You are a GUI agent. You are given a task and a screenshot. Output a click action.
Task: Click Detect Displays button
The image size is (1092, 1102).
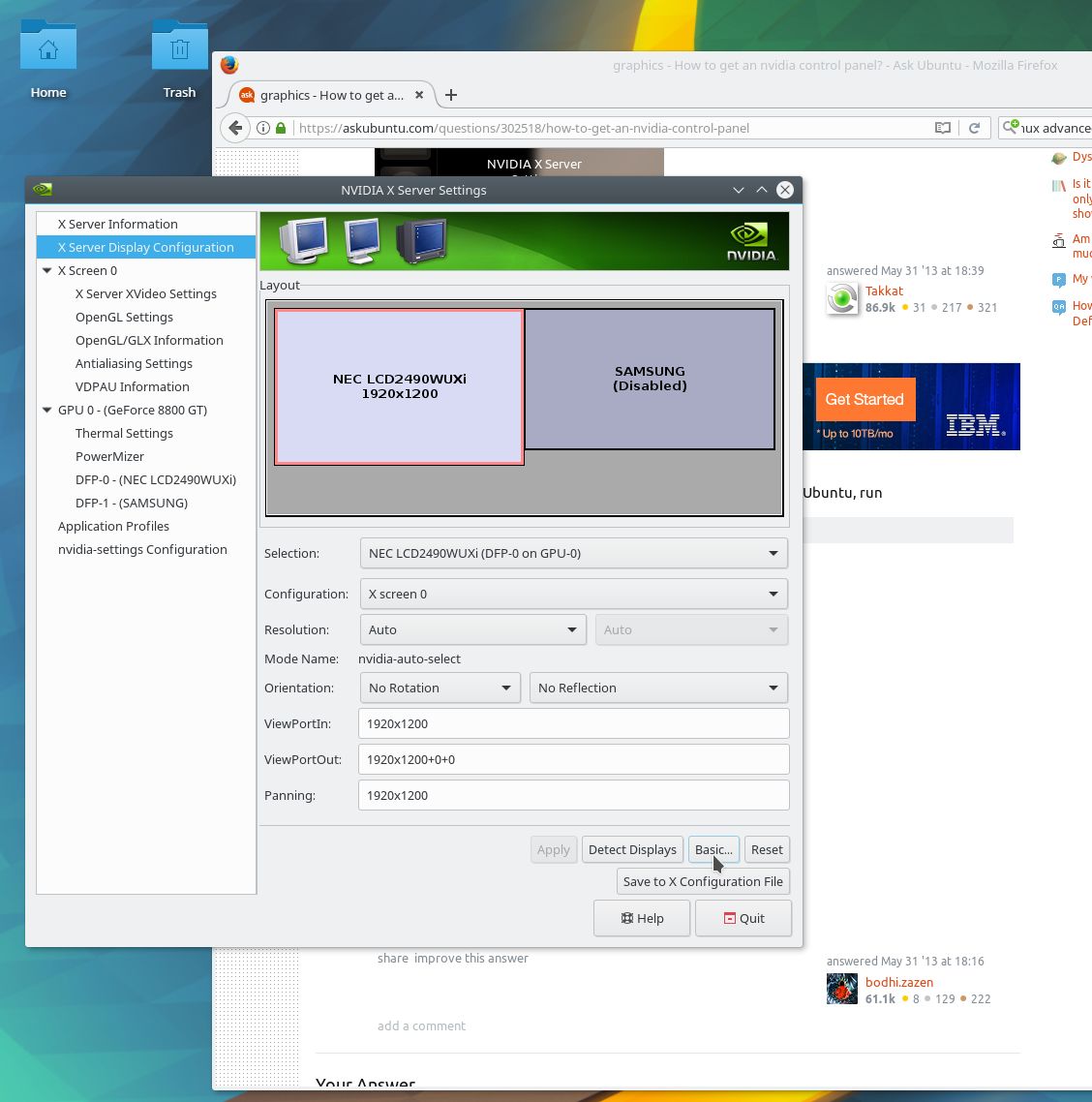(x=632, y=849)
